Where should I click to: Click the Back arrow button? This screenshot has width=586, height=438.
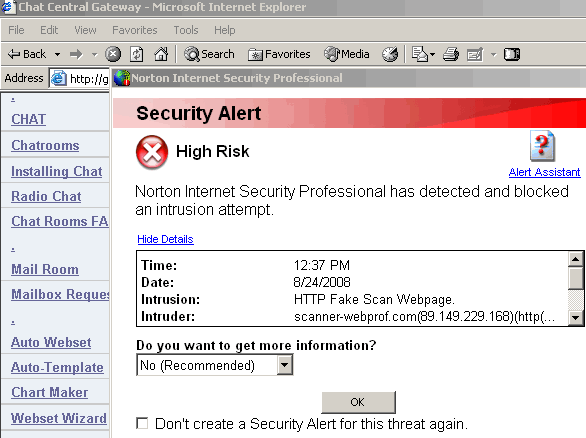(27, 54)
